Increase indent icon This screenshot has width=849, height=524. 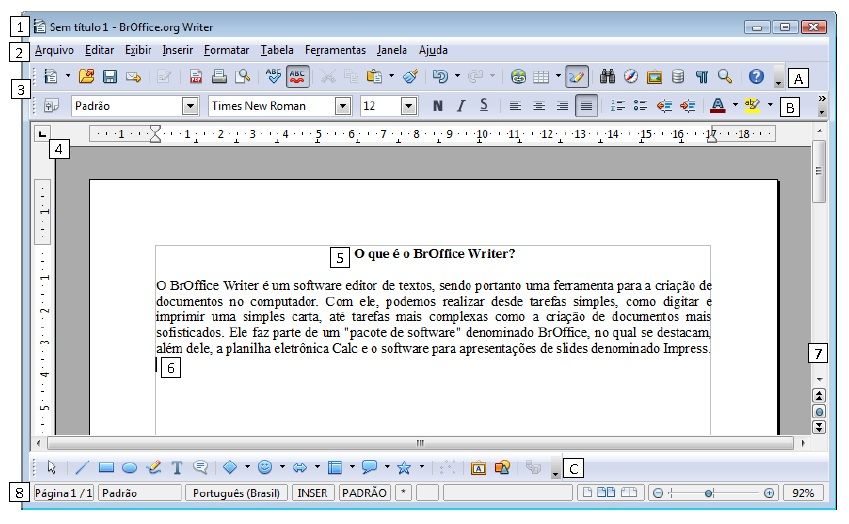(x=688, y=106)
